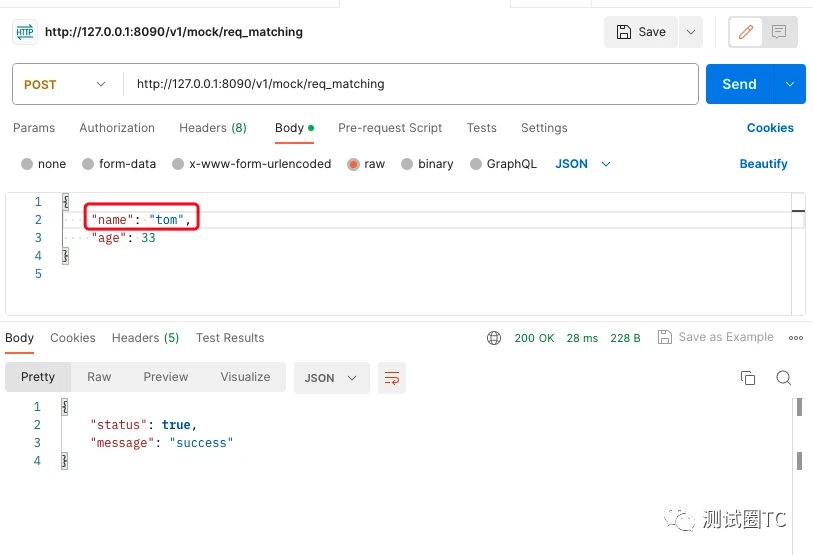Open the response more options ellipsis

pyautogui.click(x=796, y=338)
